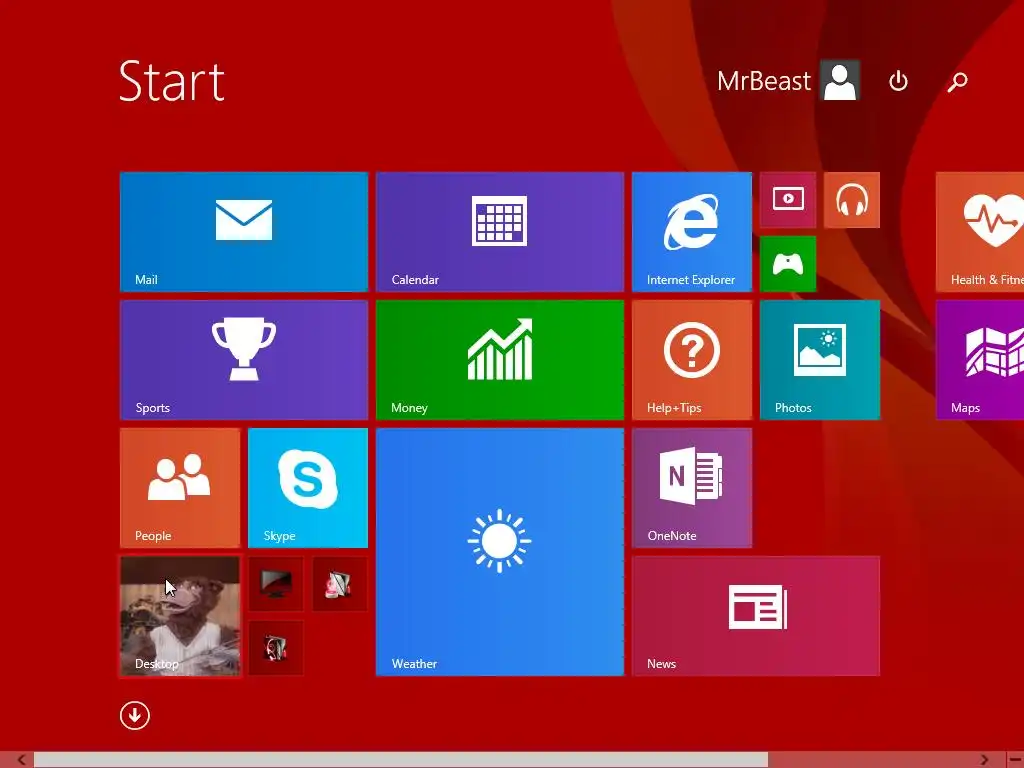Image resolution: width=1024 pixels, height=768 pixels.
Task: Open the OneNote tile
Action: pyautogui.click(x=692, y=488)
